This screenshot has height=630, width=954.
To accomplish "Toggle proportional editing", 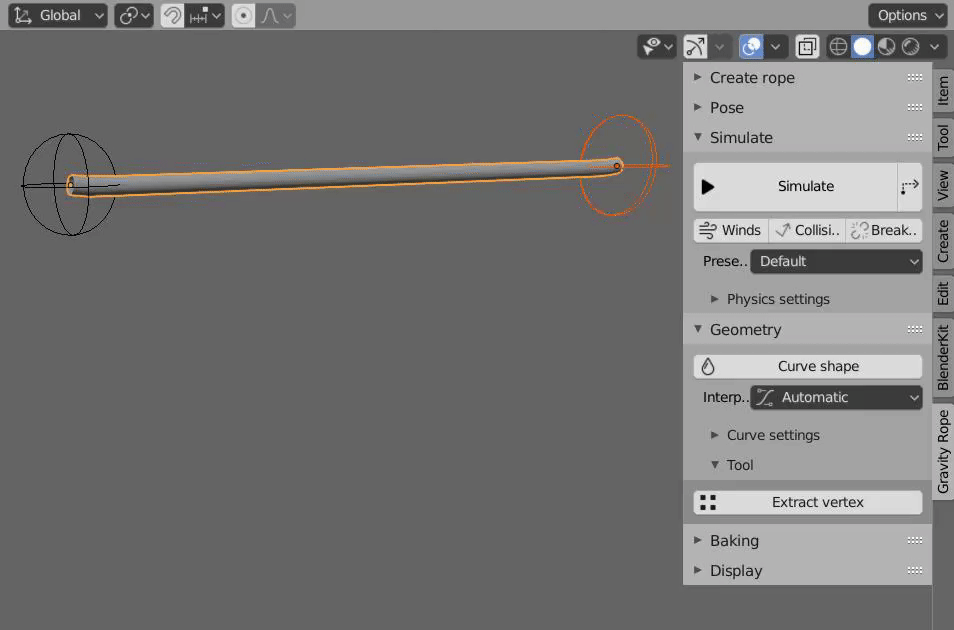I will tap(243, 16).
